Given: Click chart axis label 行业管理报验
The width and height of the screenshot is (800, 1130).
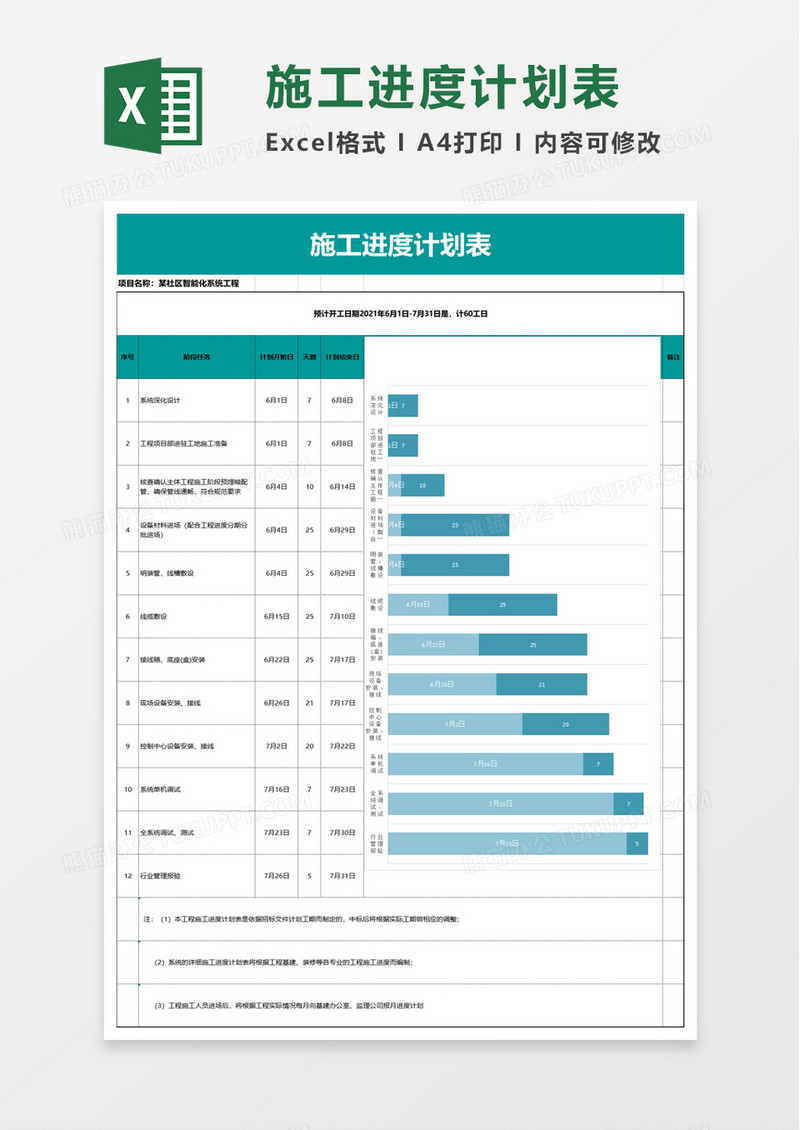Looking at the screenshot, I should coord(376,844).
